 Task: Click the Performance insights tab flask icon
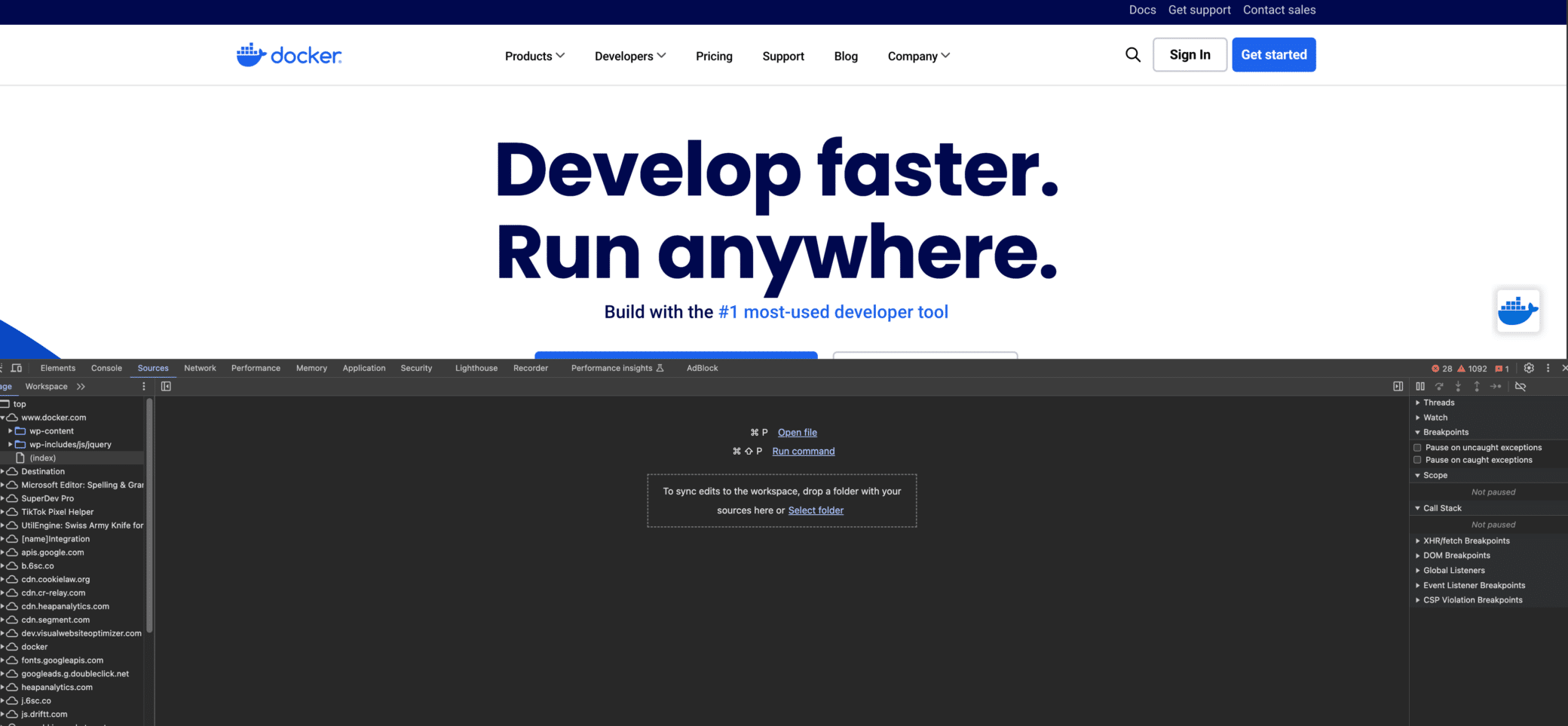660,368
